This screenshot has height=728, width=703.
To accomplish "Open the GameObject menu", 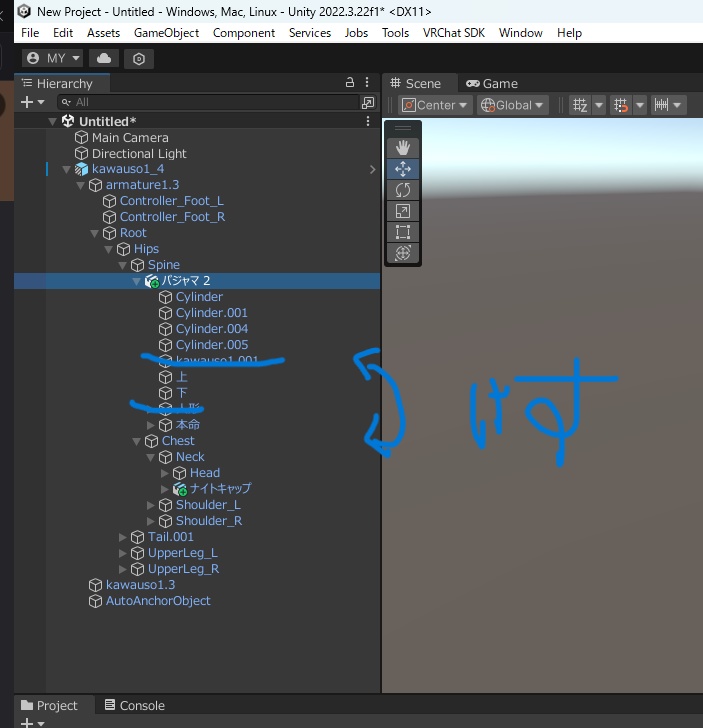I will pos(166,33).
